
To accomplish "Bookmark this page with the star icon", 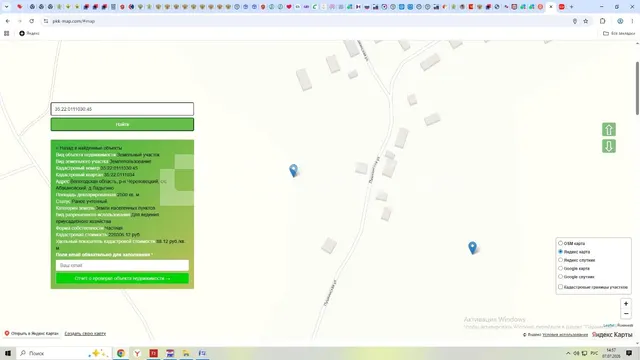I will pos(586,21).
